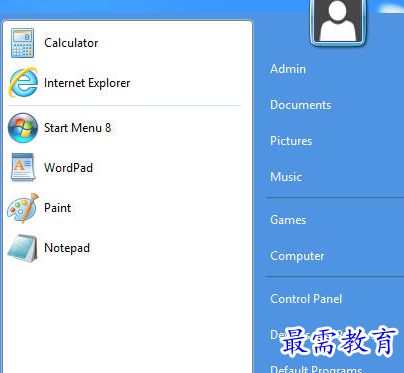The image size is (404, 373).
Task: Click the Start Menu 8 label
Action: 77,128
